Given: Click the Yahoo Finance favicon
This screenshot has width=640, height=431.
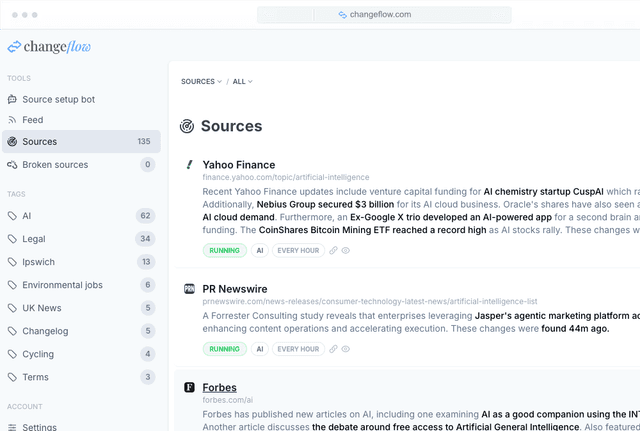Looking at the screenshot, I should click(x=189, y=164).
